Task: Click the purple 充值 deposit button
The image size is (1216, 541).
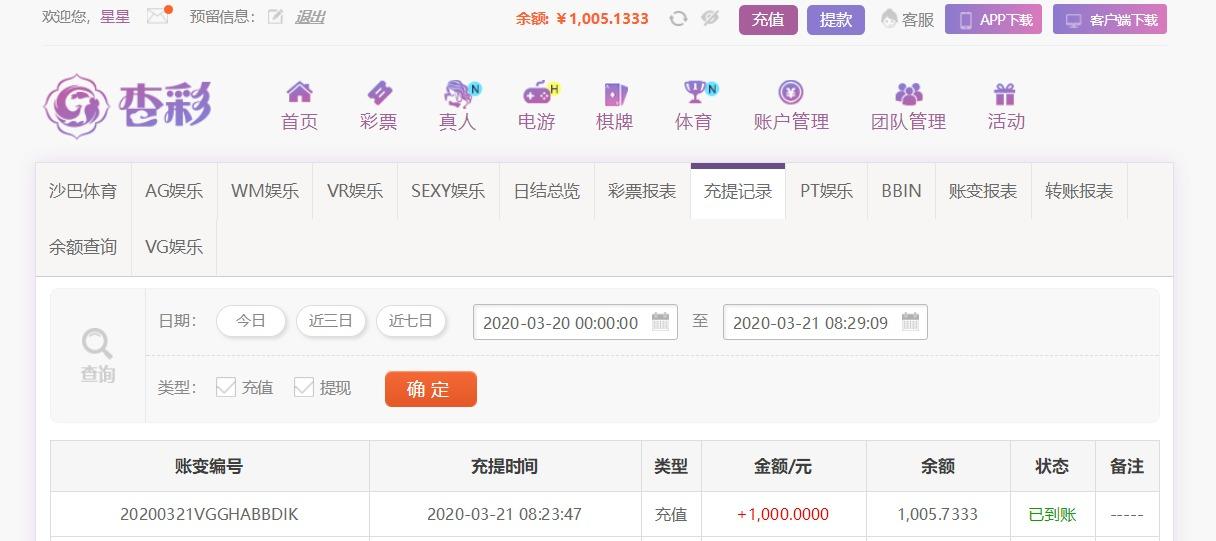Action: (x=768, y=19)
